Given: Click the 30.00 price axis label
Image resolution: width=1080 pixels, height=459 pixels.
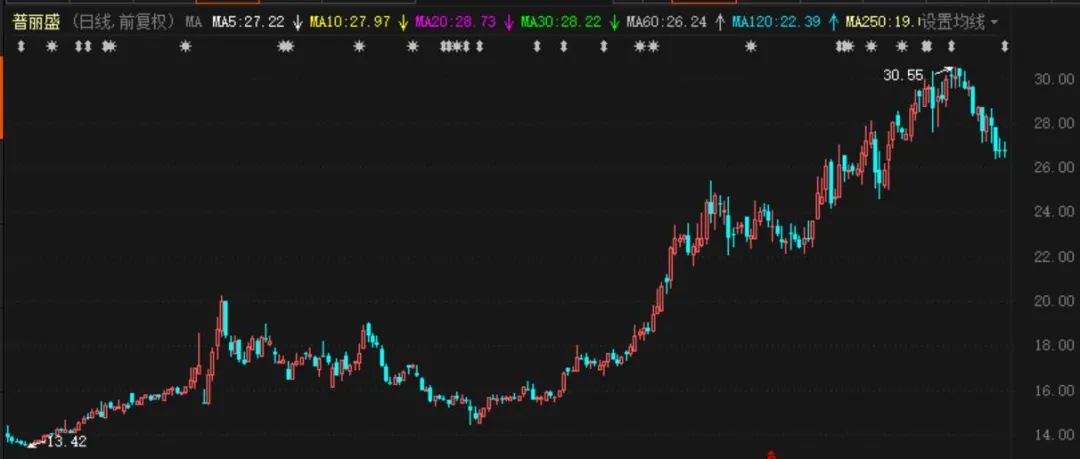Looking at the screenshot, I should click(x=1057, y=79).
